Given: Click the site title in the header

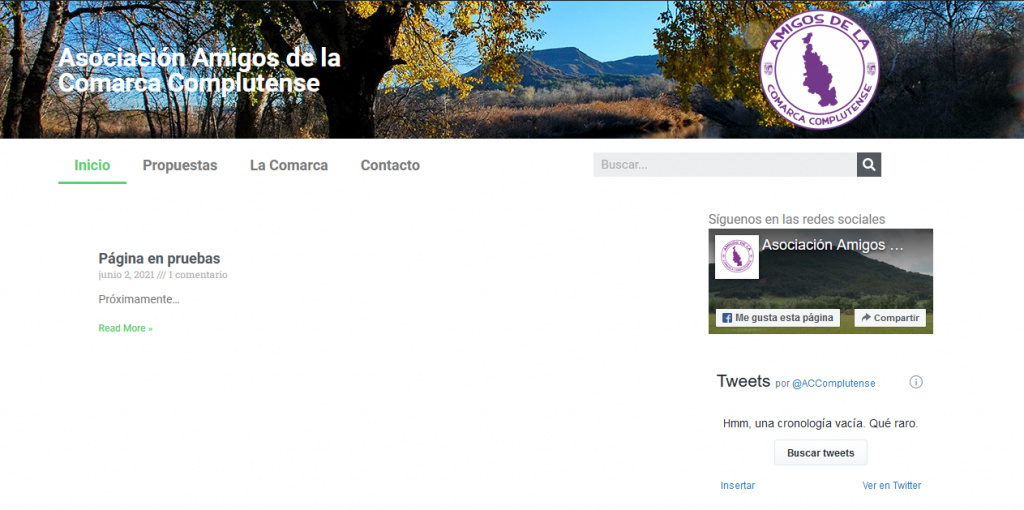Looking at the screenshot, I should tap(199, 71).
